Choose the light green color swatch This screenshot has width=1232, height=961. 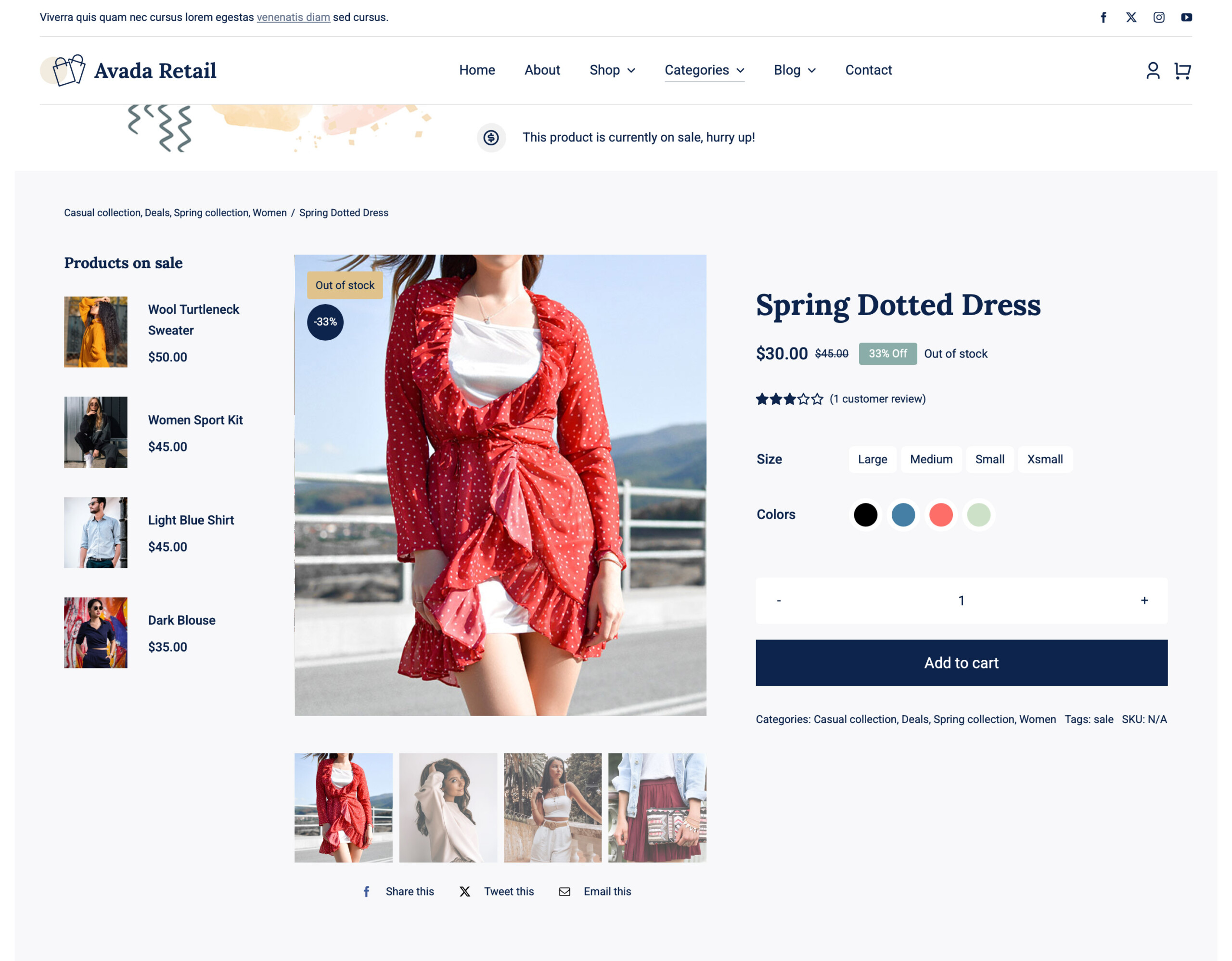point(978,514)
